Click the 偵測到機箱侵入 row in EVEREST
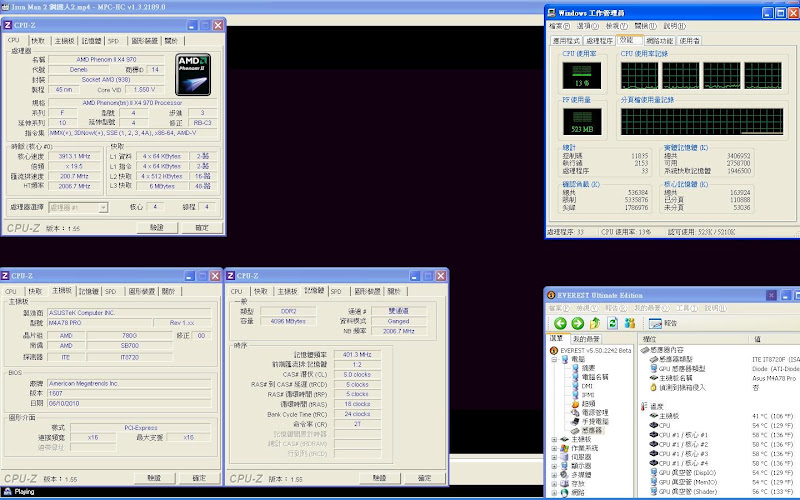The width and height of the screenshot is (800, 500). [678, 387]
